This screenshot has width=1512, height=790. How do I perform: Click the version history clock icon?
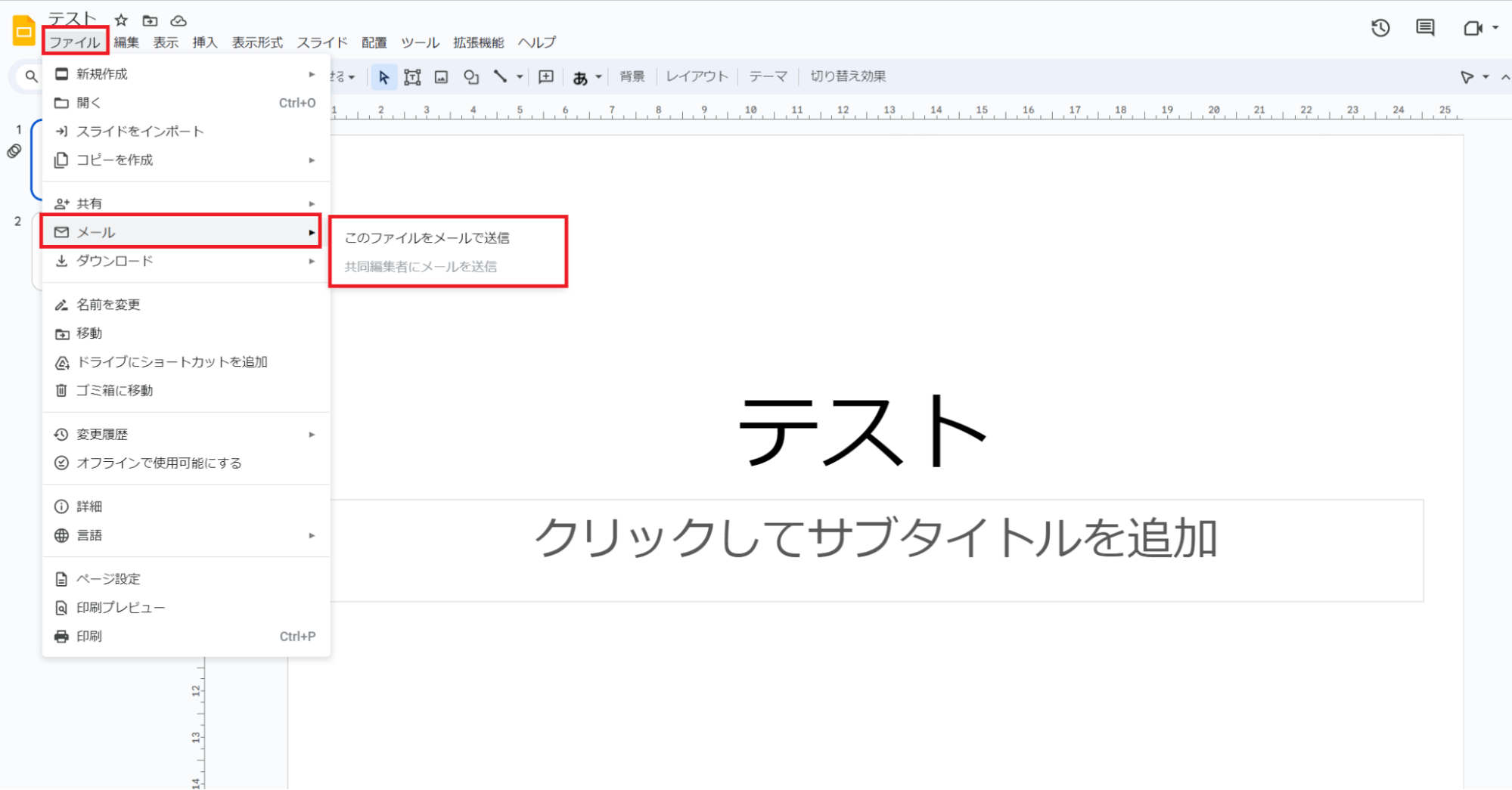point(1380,29)
